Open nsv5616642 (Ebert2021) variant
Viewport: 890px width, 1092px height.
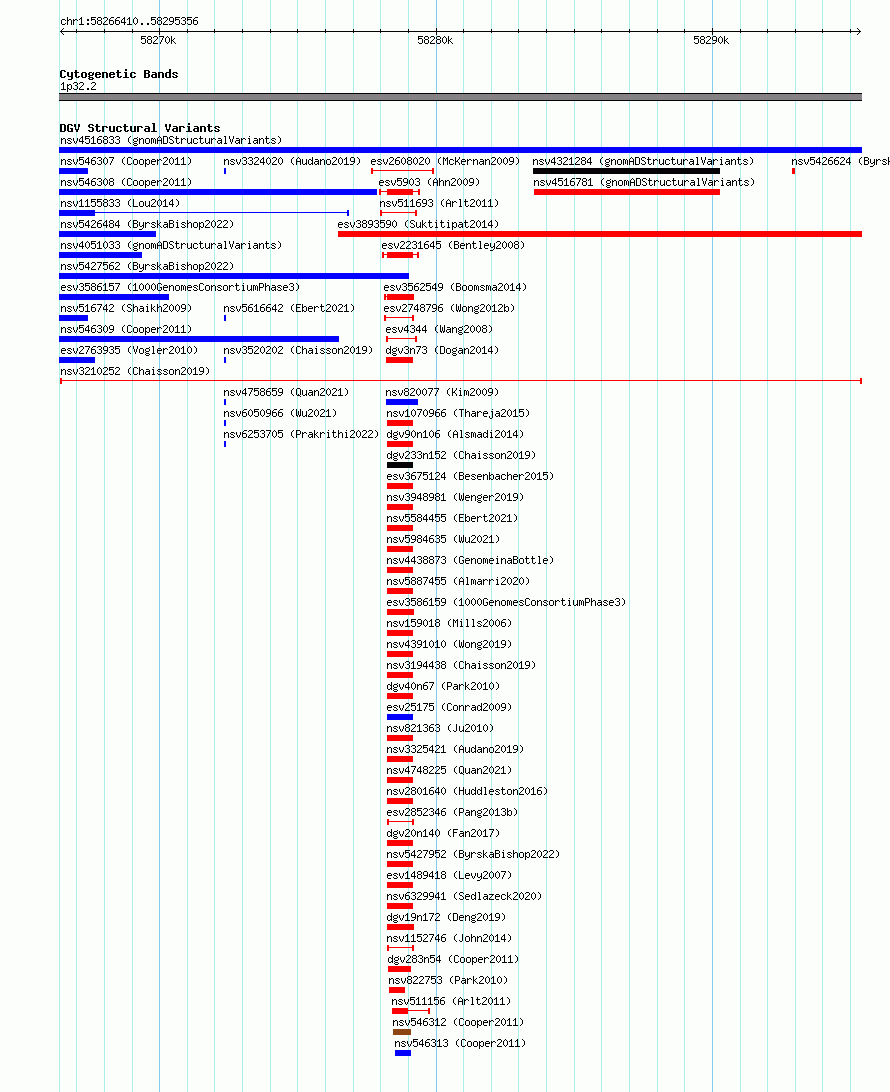(289, 307)
